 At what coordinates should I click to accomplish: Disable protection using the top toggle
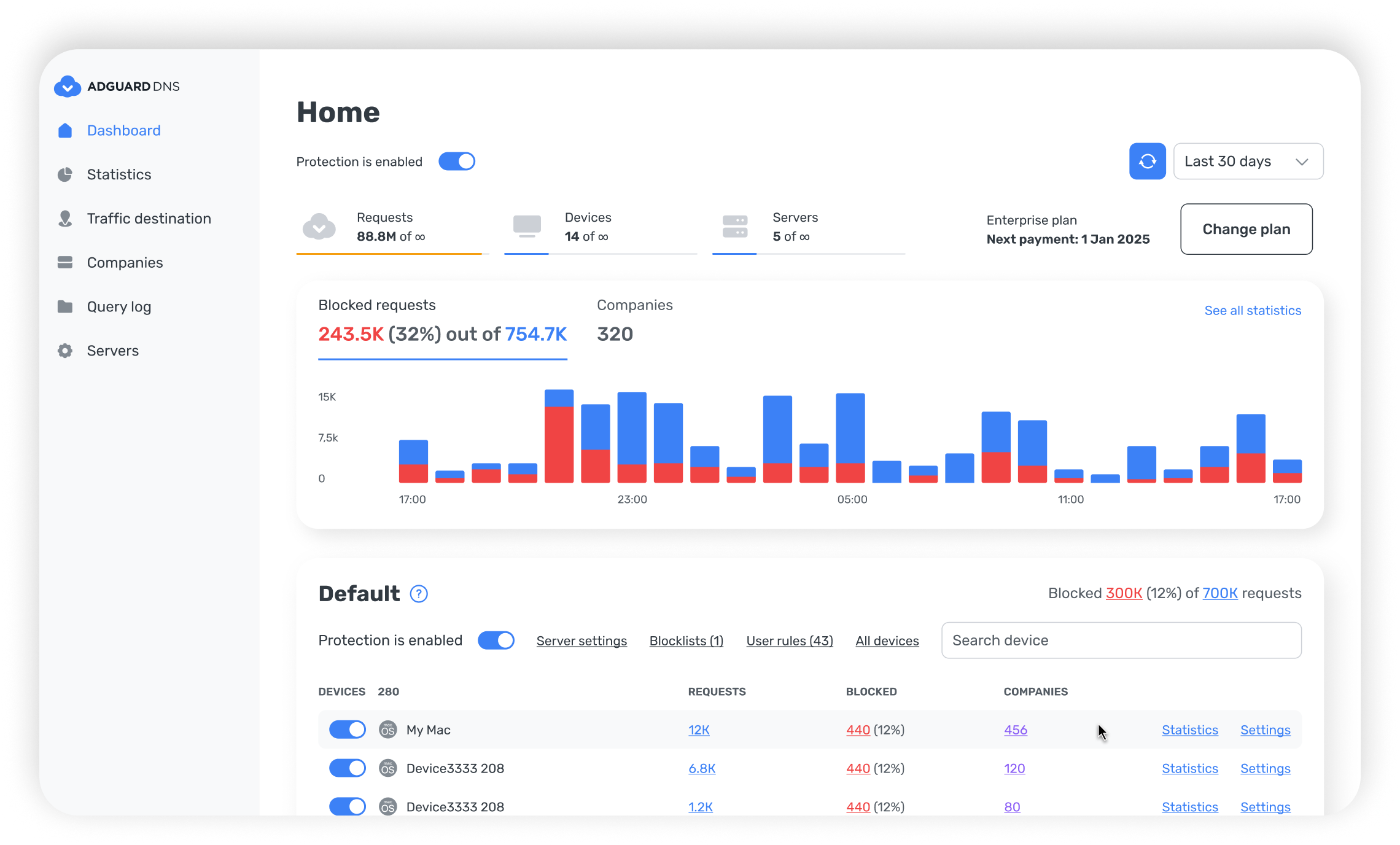tap(457, 161)
